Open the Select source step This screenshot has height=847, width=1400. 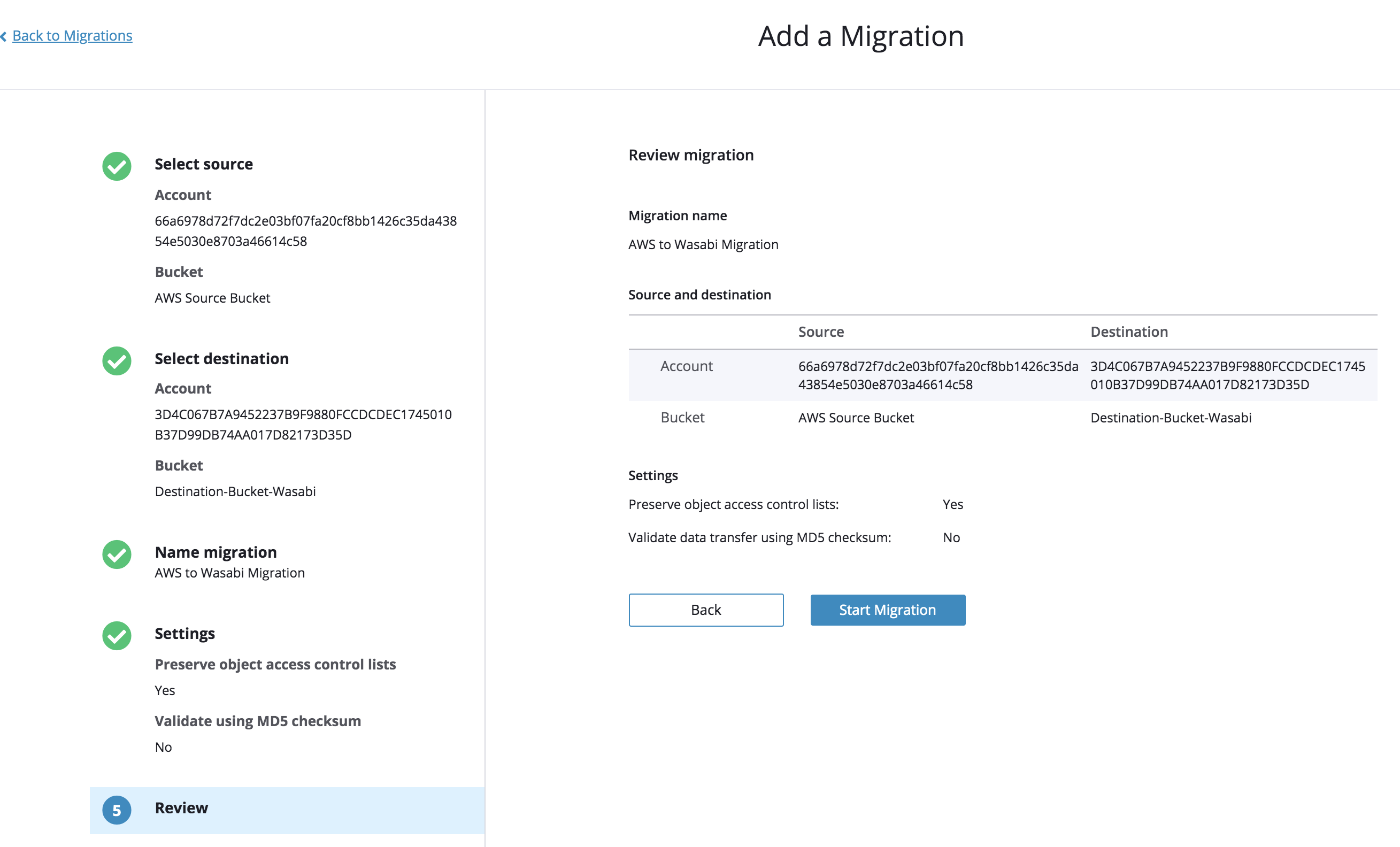click(203, 164)
